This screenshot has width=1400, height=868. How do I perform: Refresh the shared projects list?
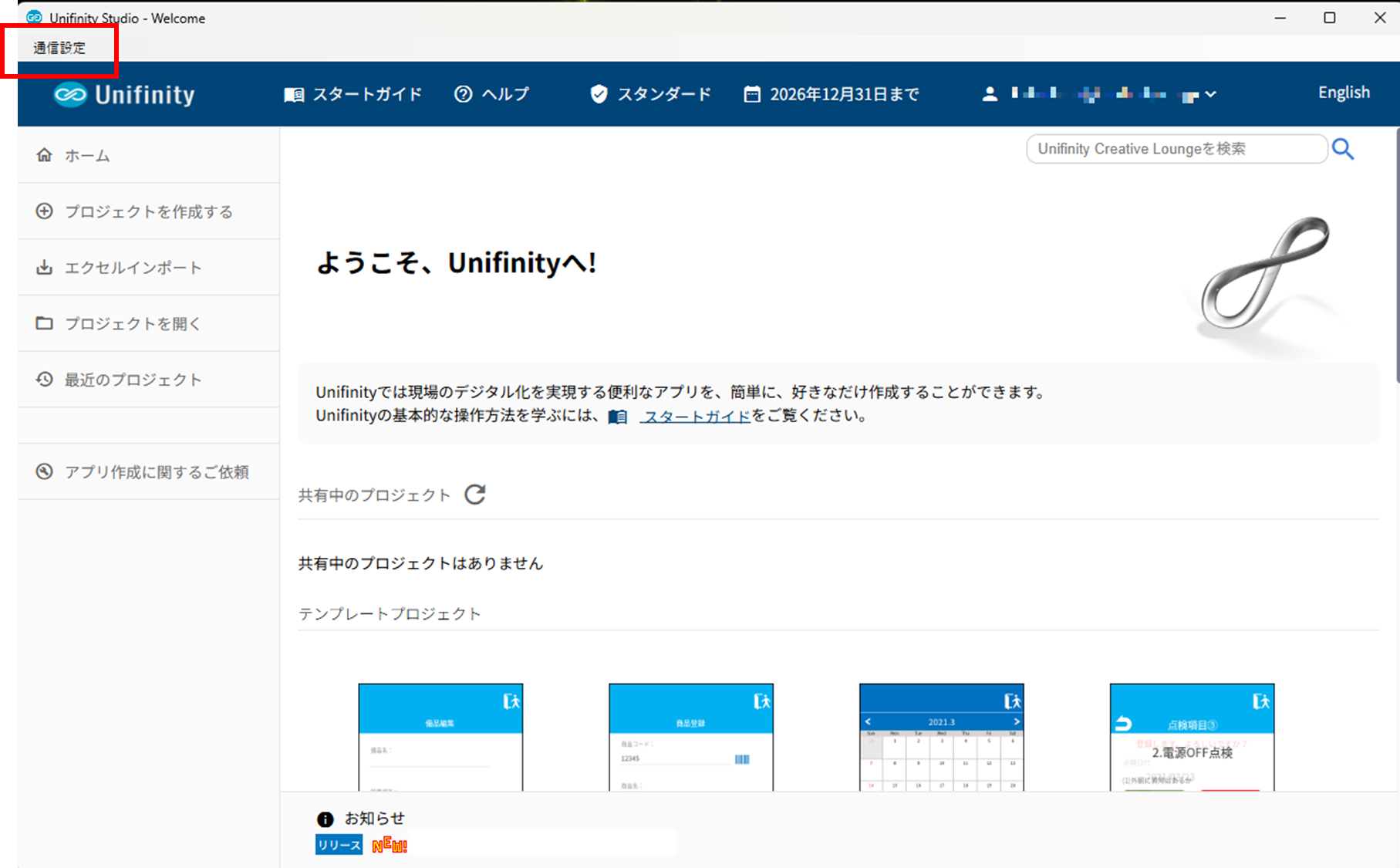click(x=475, y=495)
